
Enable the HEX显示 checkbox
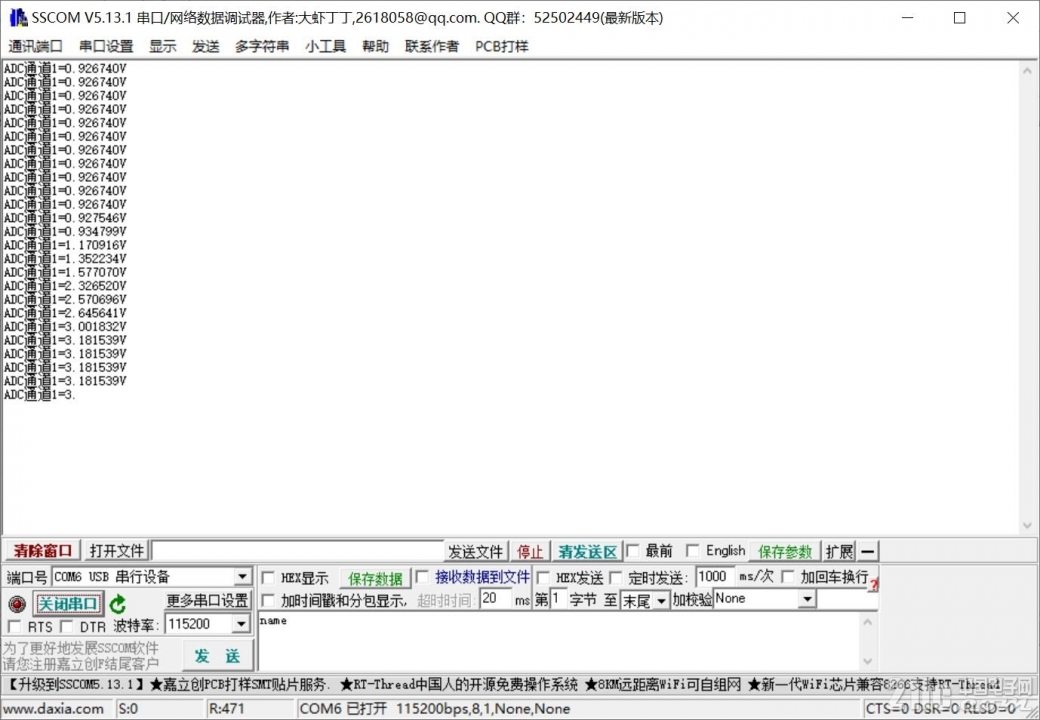pos(268,578)
